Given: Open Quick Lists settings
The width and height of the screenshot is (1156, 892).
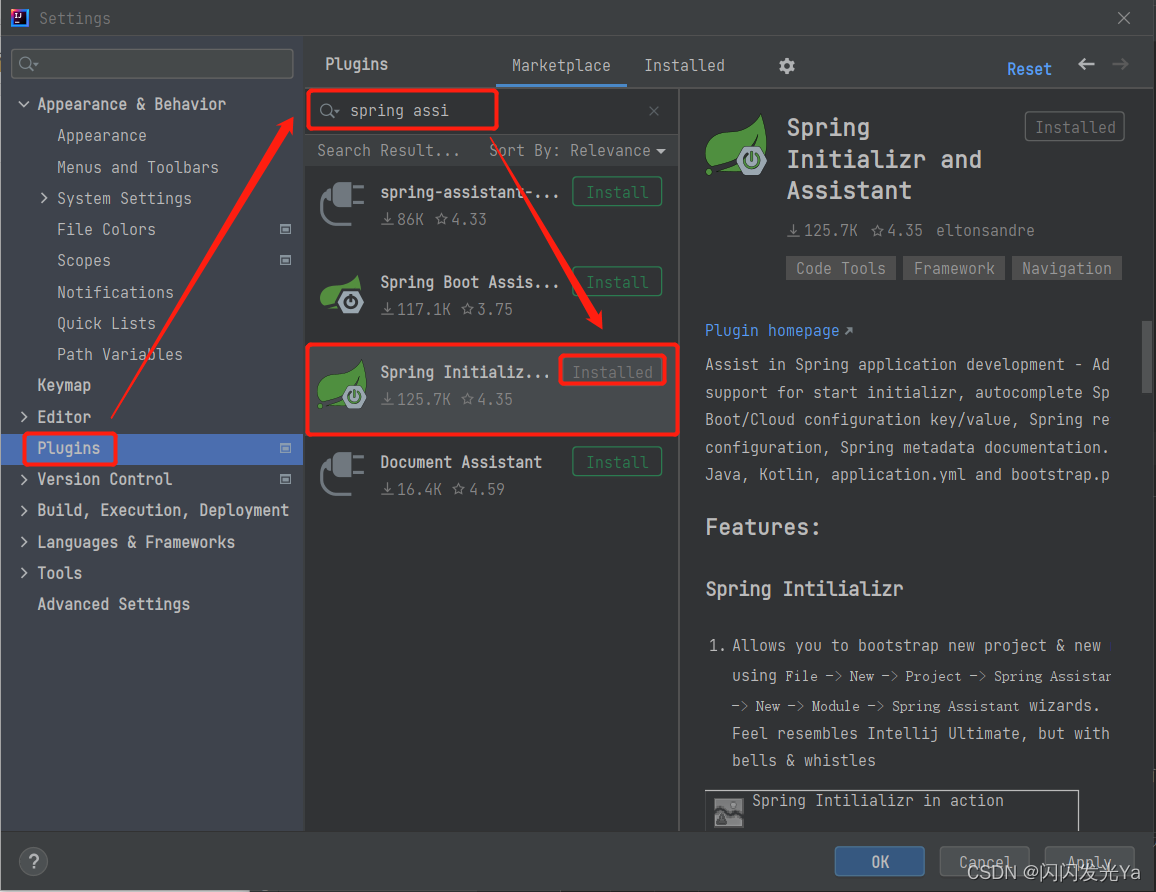Looking at the screenshot, I should click(106, 323).
